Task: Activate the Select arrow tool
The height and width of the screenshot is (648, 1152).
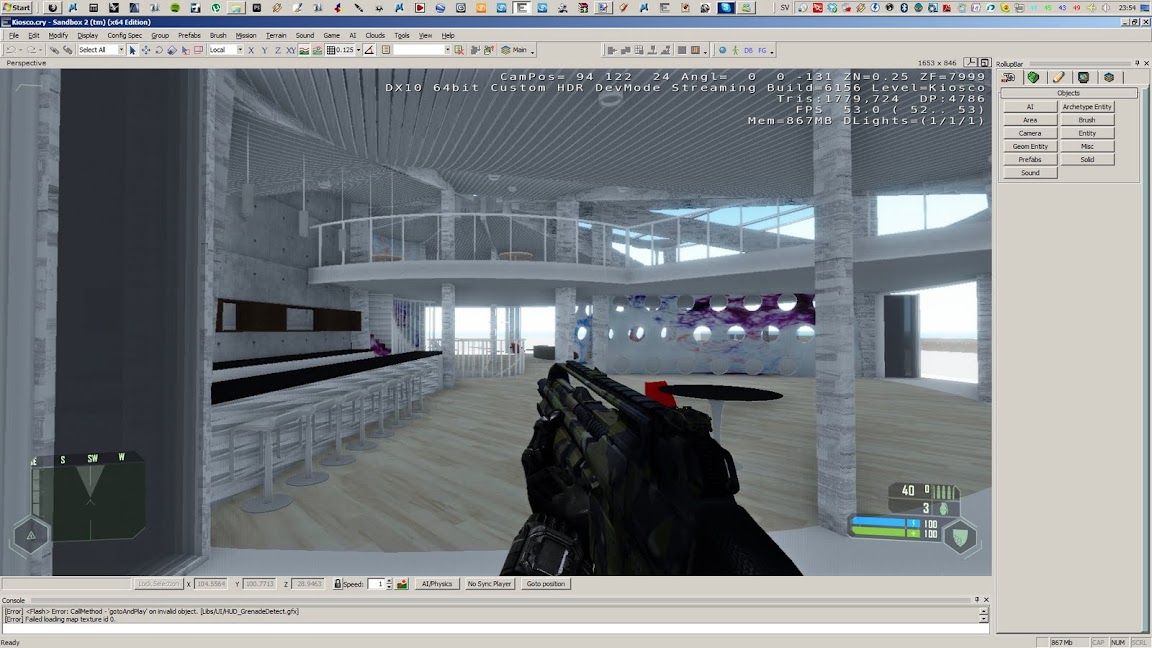Action: pyautogui.click(x=132, y=50)
